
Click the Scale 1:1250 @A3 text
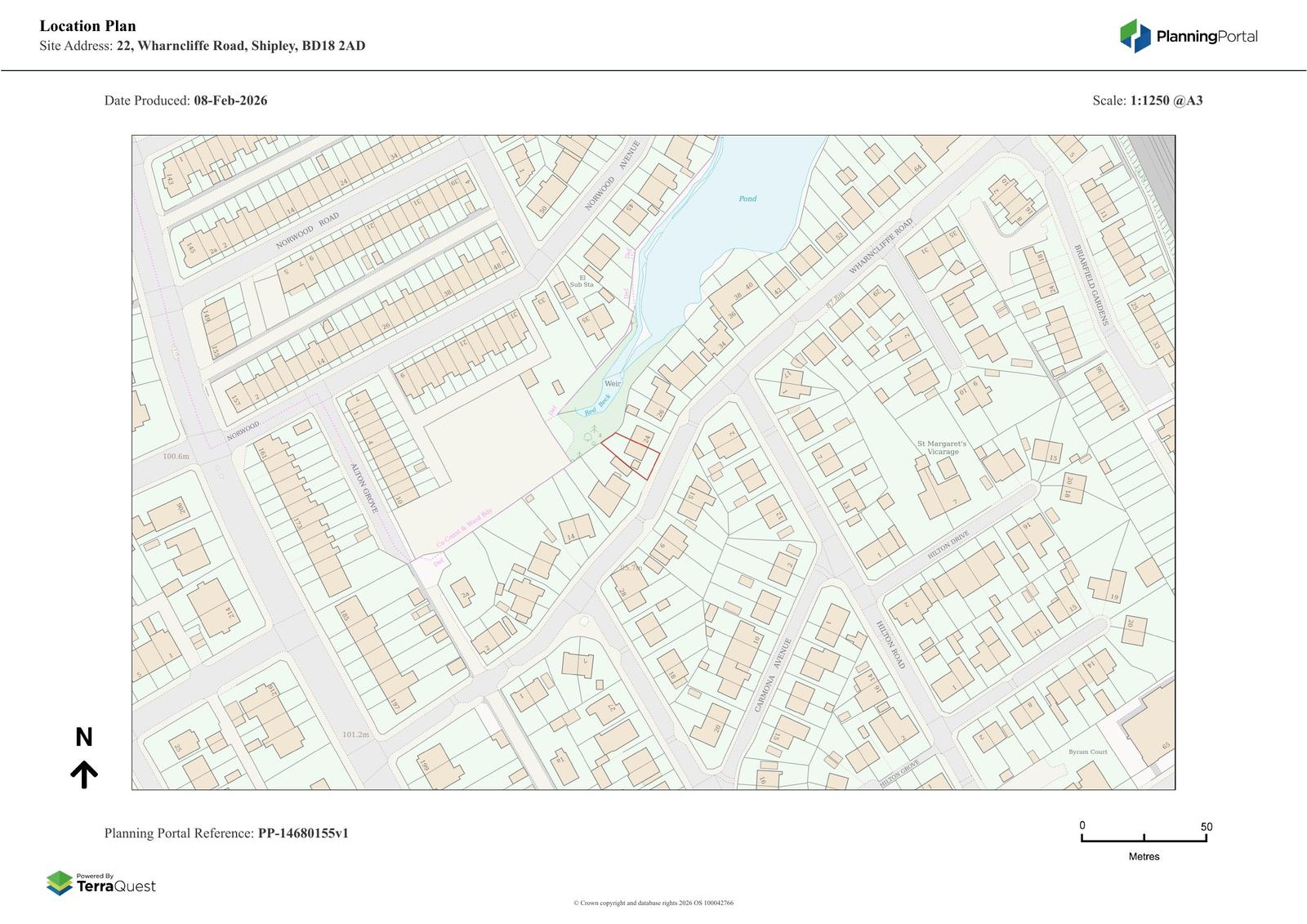click(1147, 100)
